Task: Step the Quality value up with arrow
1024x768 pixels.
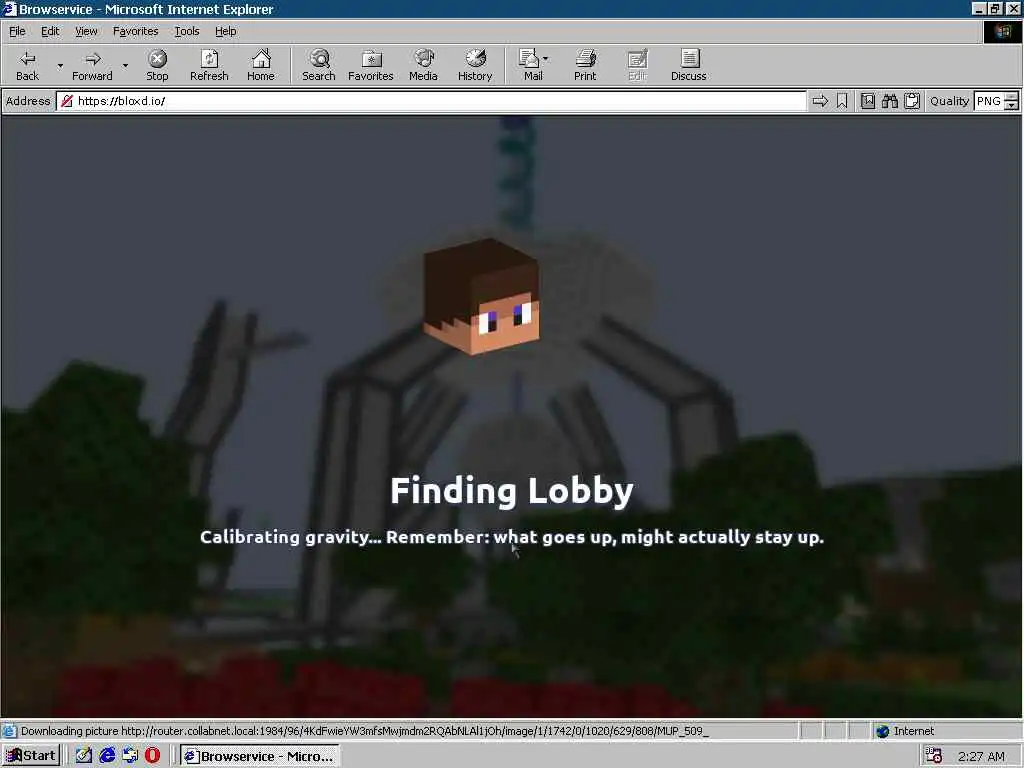Action: [x=1012, y=97]
